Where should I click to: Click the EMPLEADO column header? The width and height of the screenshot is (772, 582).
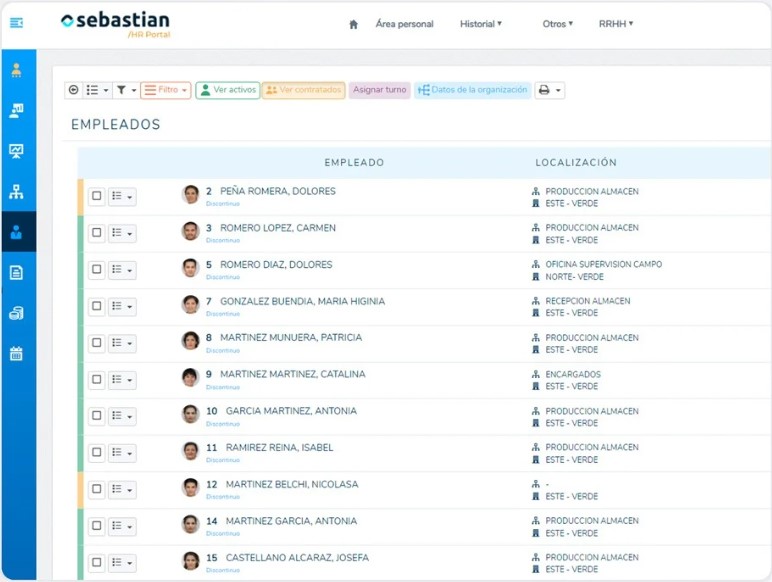(x=354, y=162)
